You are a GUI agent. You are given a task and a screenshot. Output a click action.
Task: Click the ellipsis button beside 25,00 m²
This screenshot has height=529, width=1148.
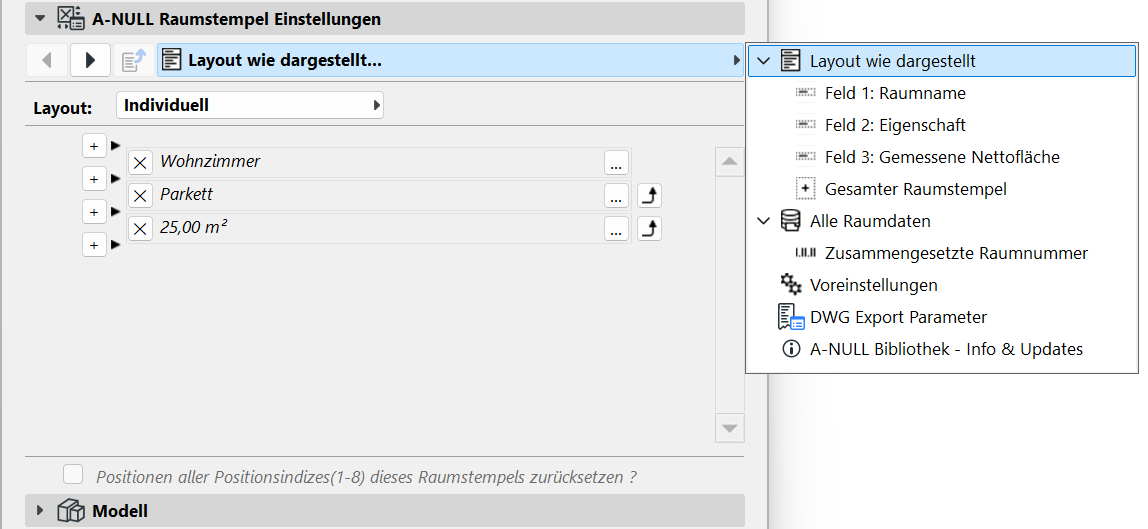[x=616, y=229]
